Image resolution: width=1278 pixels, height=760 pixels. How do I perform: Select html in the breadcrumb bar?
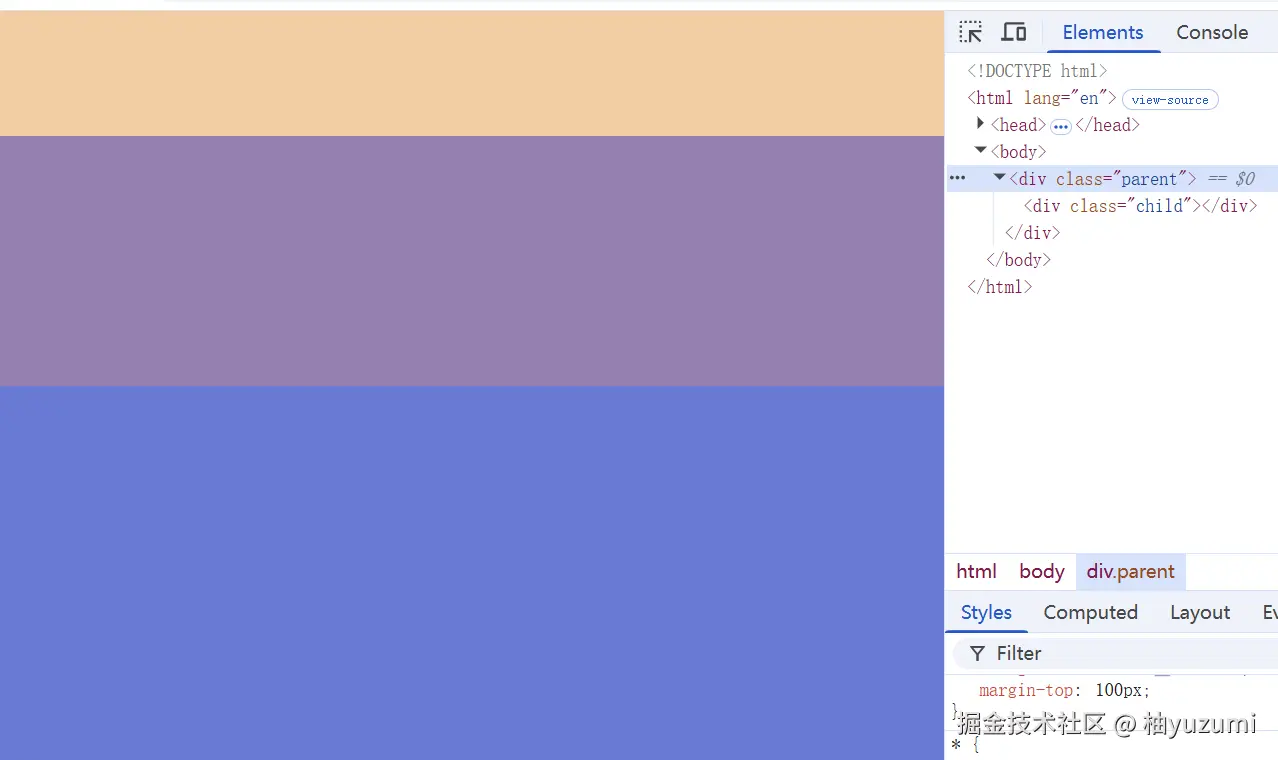point(976,571)
